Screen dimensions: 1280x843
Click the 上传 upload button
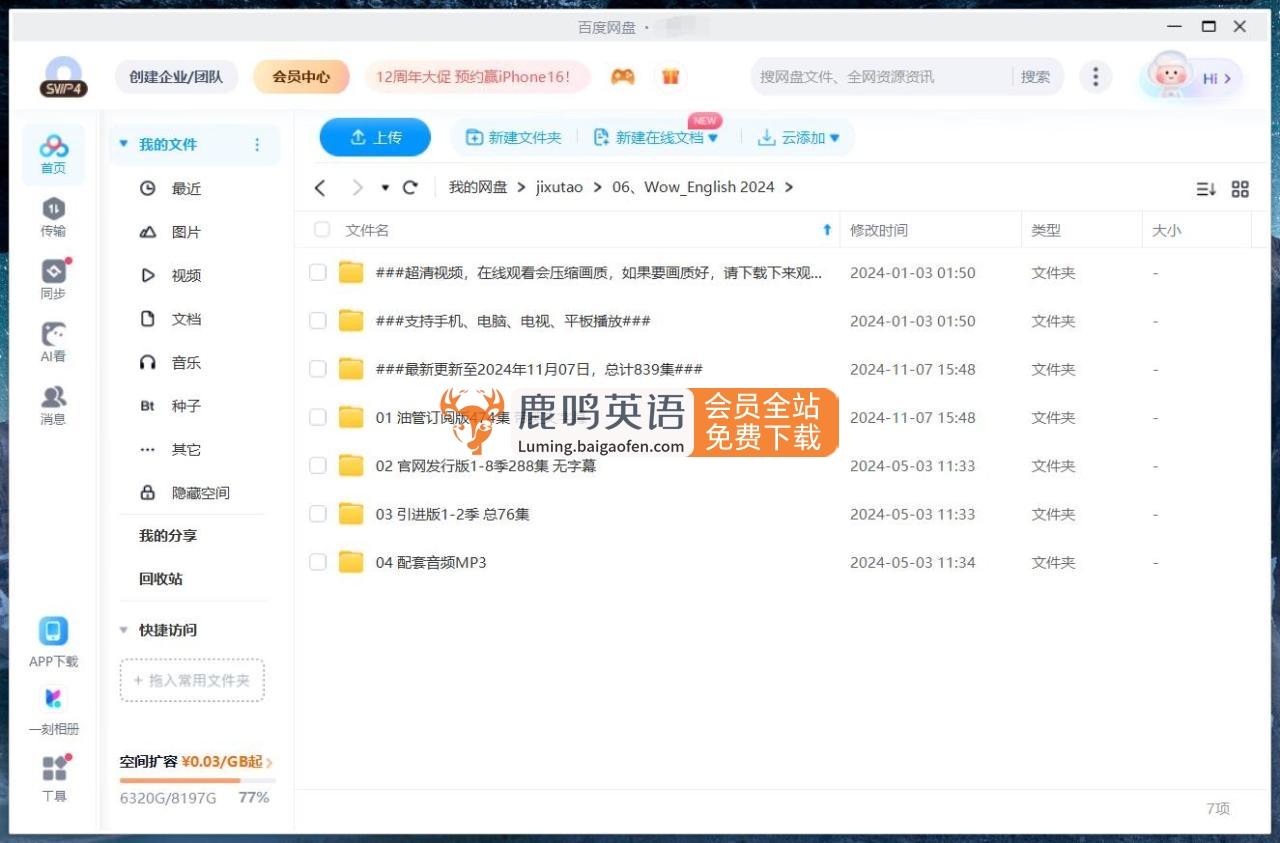(x=375, y=137)
